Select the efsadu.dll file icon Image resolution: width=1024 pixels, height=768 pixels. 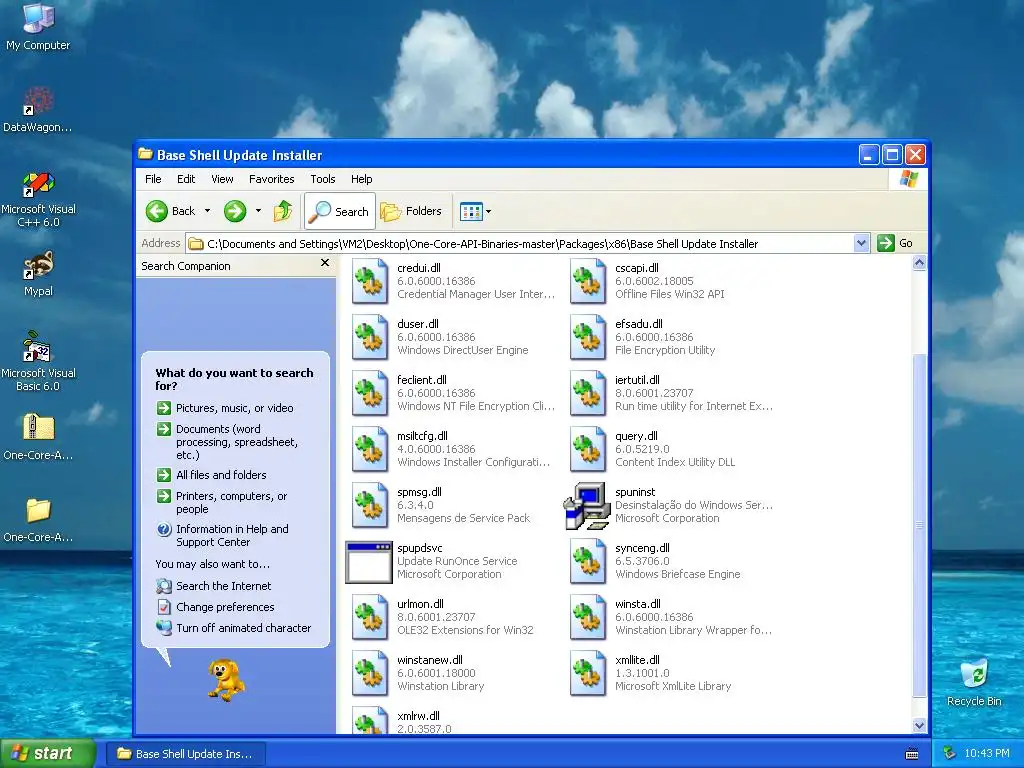pyautogui.click(x=588, y=338)
